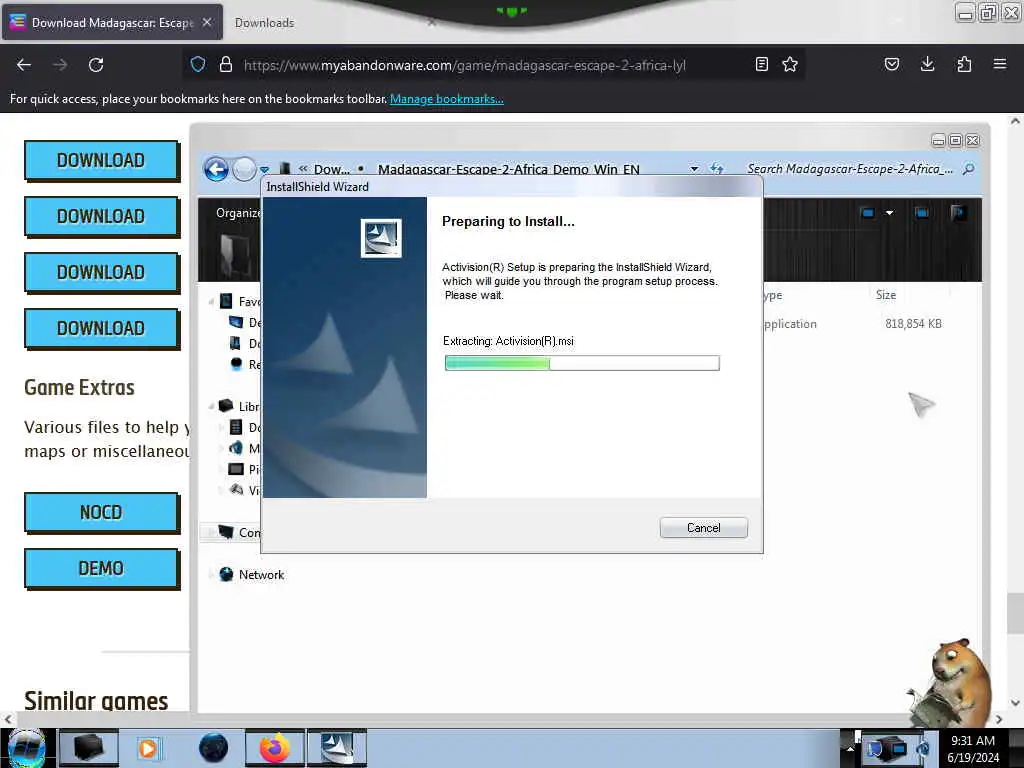
Task: Click the second DOWNLOAD button on the page
Action: 101,216
